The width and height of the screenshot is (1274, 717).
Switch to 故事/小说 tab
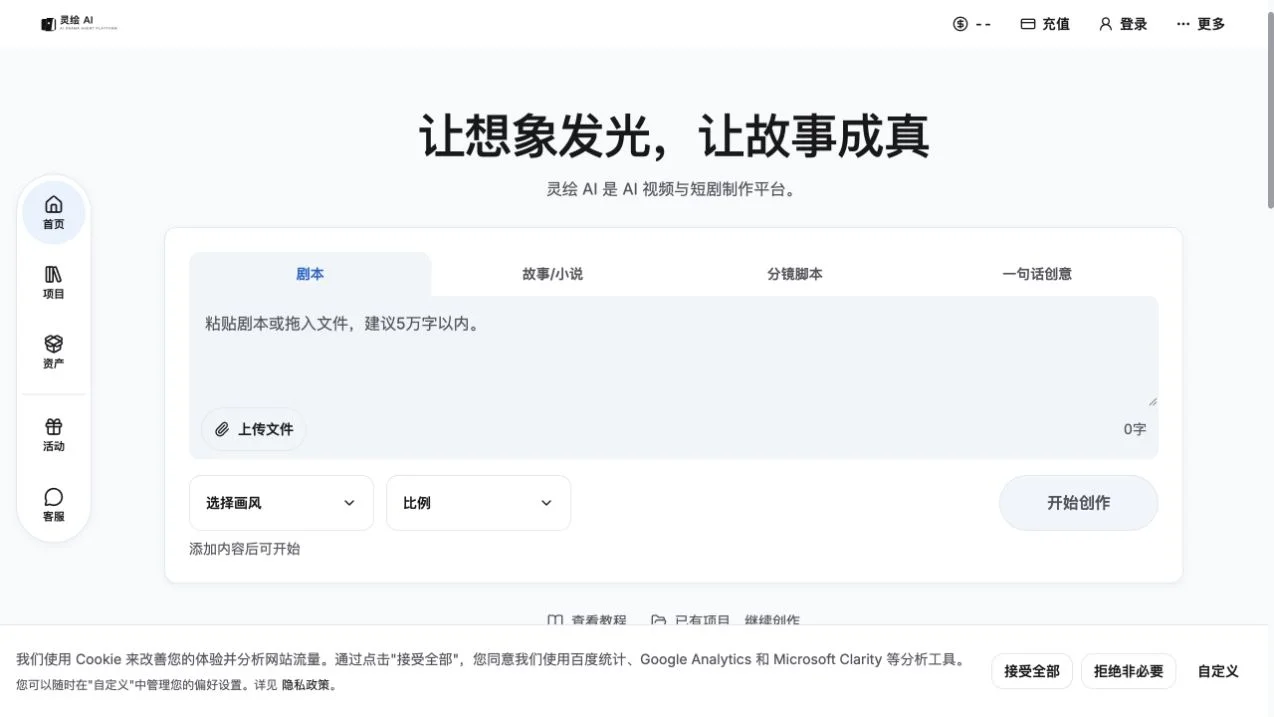click(x=552, y=274)
